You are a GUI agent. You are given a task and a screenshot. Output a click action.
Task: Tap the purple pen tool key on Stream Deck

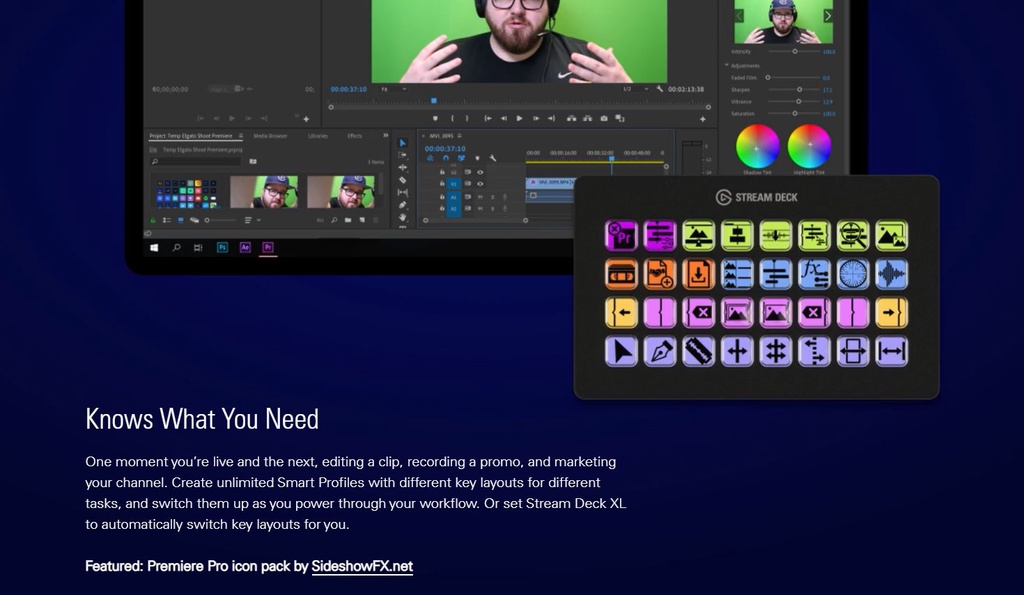point(660,351)
